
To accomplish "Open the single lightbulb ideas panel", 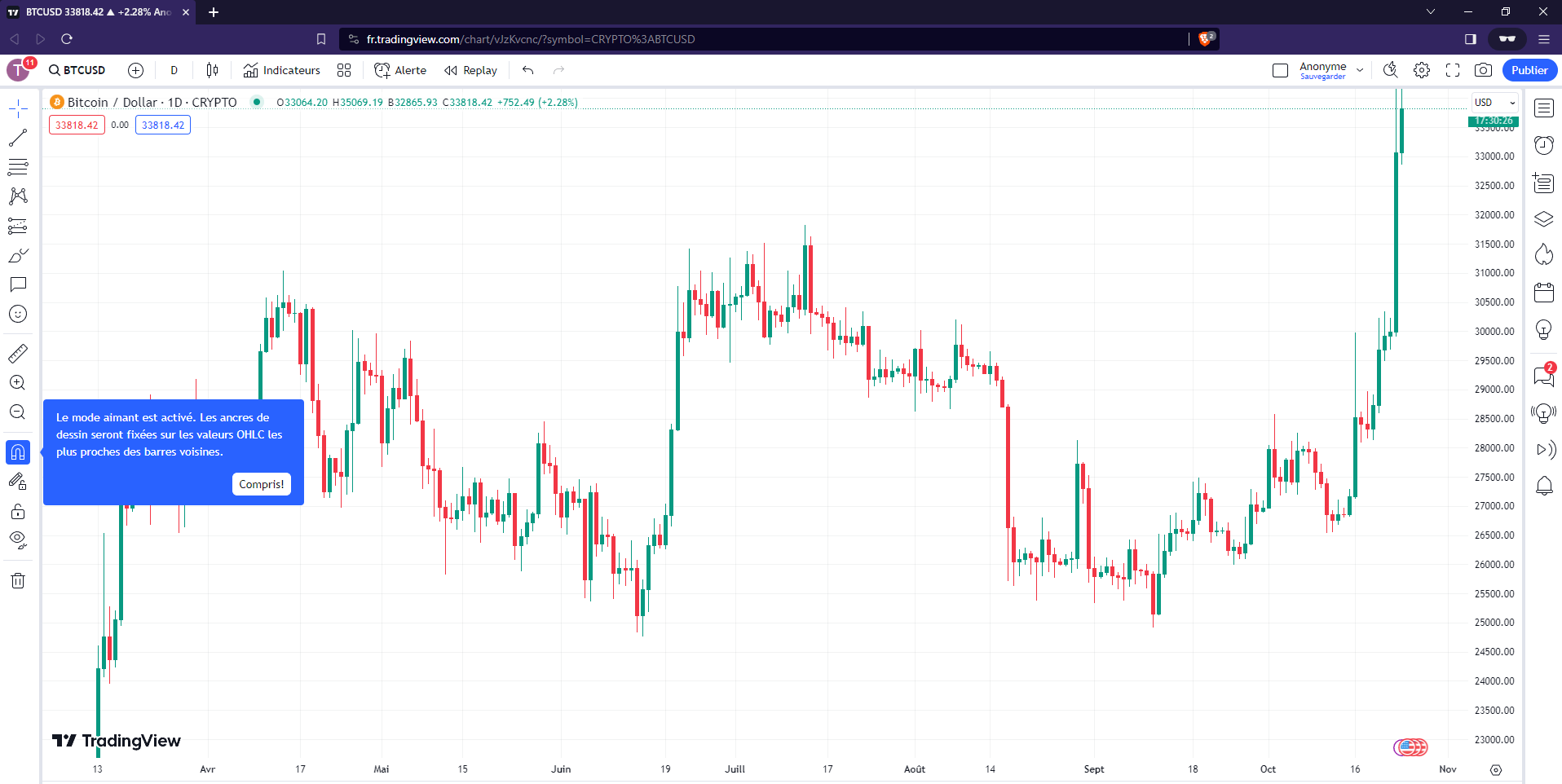I will (x=1544, y=329).
